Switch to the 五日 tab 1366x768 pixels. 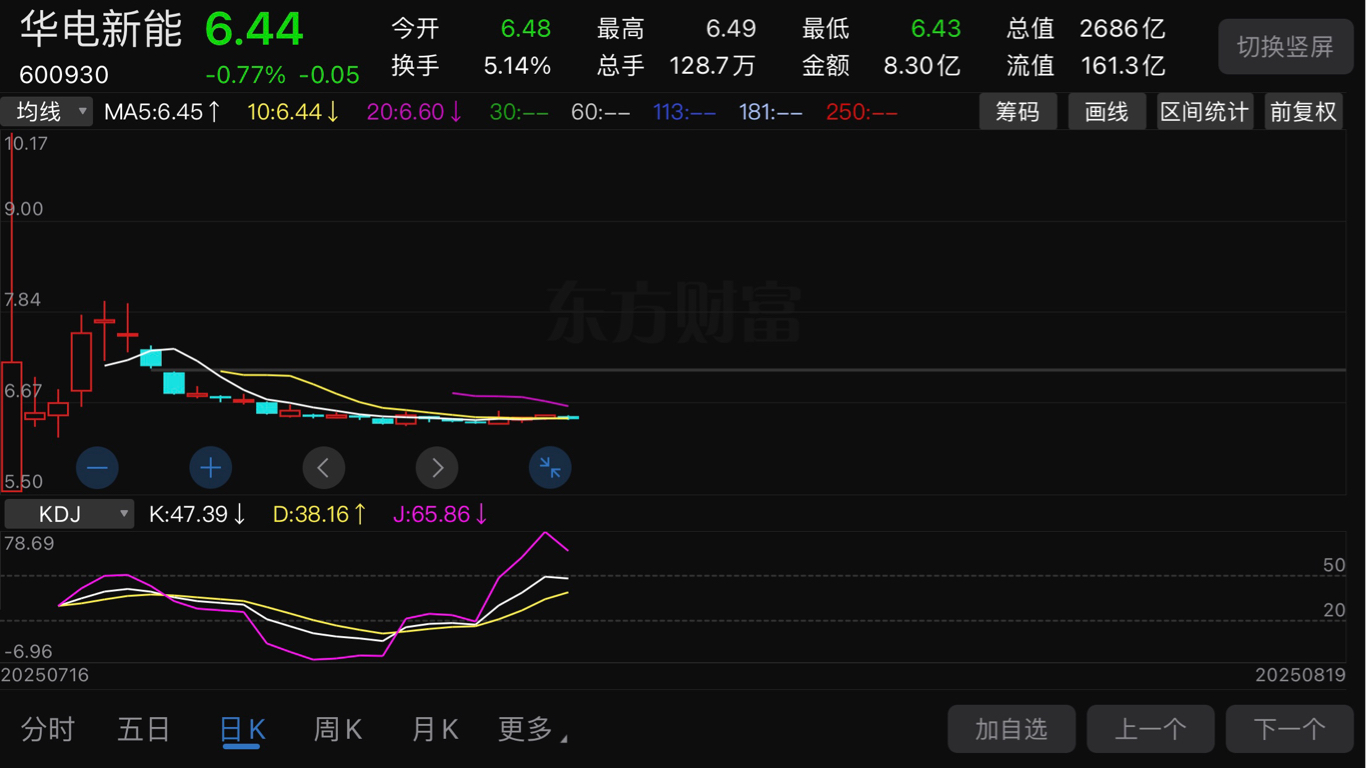144,730
